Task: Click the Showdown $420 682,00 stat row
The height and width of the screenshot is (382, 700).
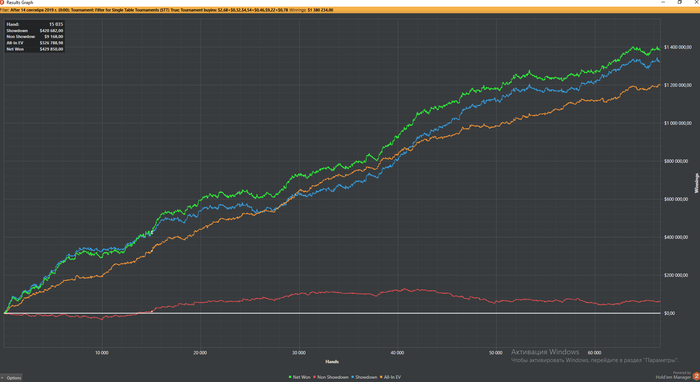Action: pyautogui.click(x=35, y=30)
